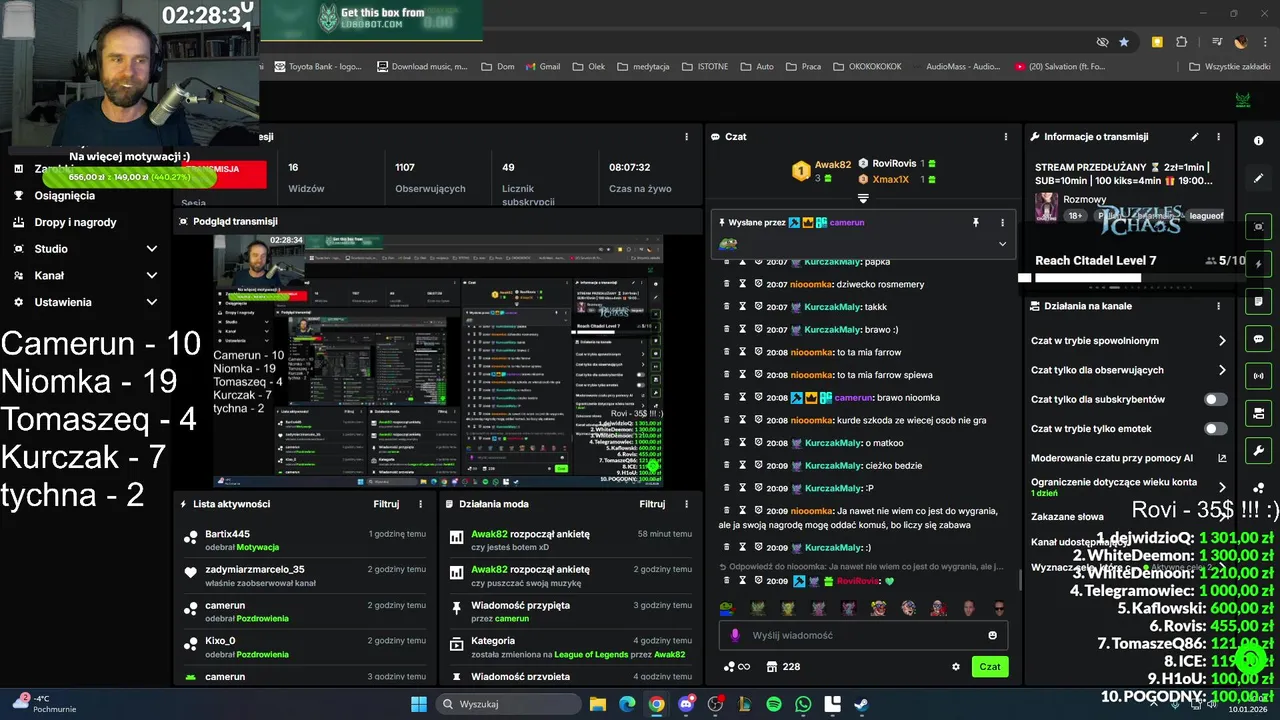
Task: Click the Wyszukaj taskbar search box
Action: click(508, 704)
